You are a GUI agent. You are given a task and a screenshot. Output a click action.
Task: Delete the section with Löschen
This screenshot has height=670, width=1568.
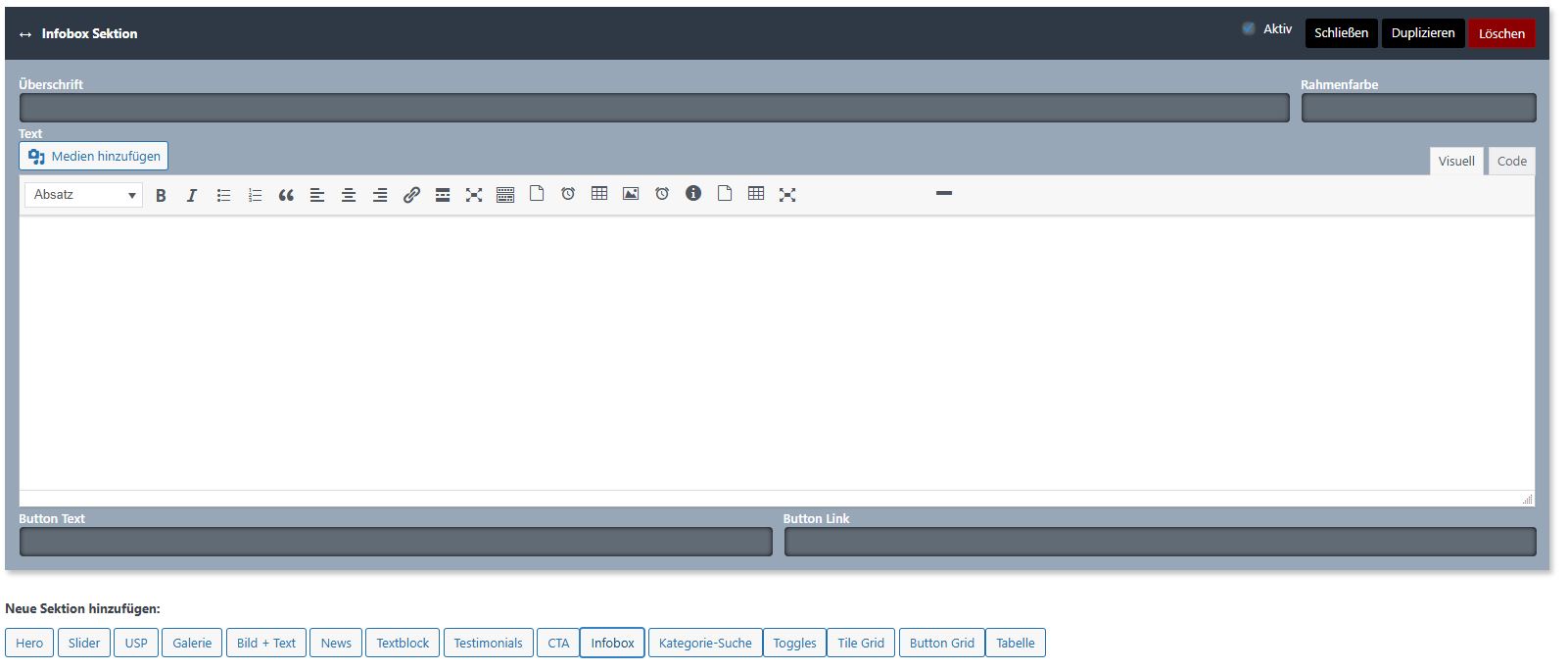tap(1501, 33)
